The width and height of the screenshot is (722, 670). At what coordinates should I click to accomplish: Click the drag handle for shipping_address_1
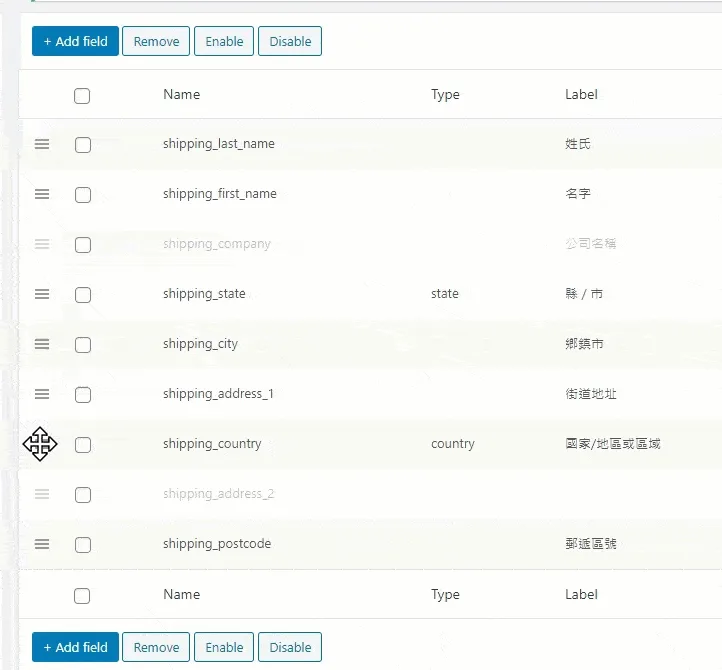tap(42, 394)
